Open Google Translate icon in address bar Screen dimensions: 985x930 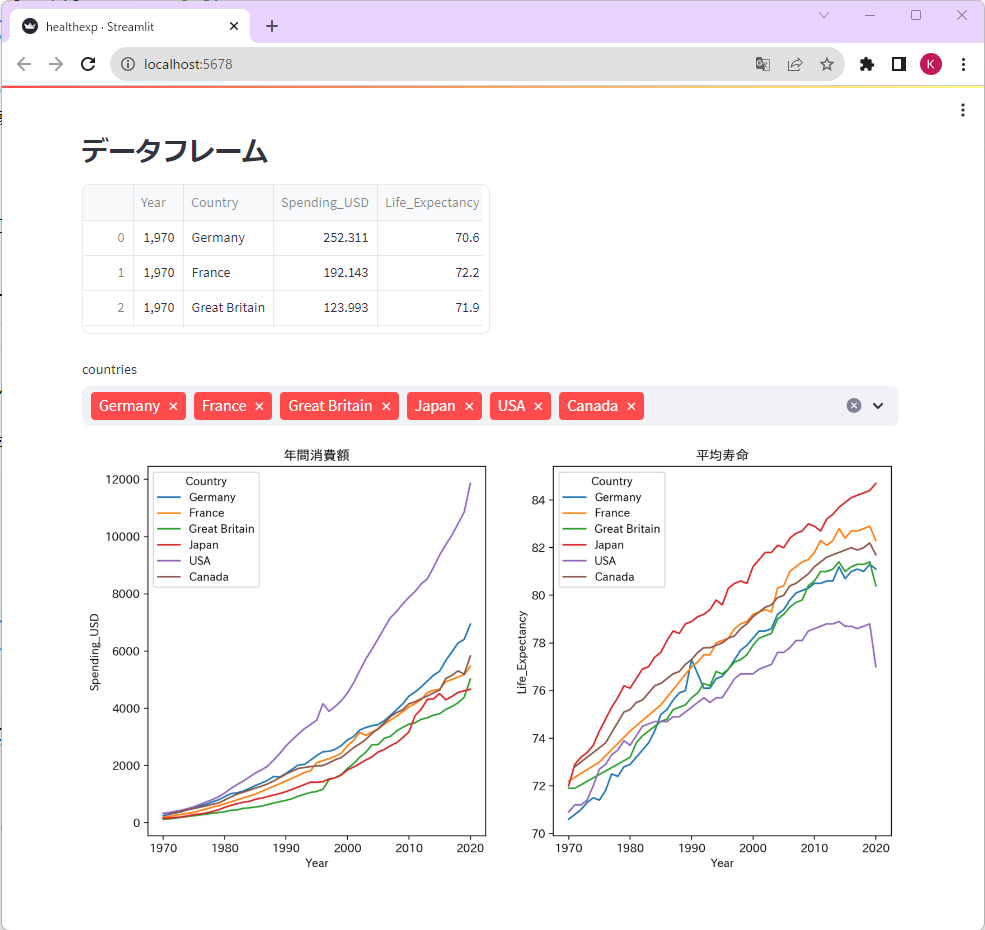[x=763, y=64]
